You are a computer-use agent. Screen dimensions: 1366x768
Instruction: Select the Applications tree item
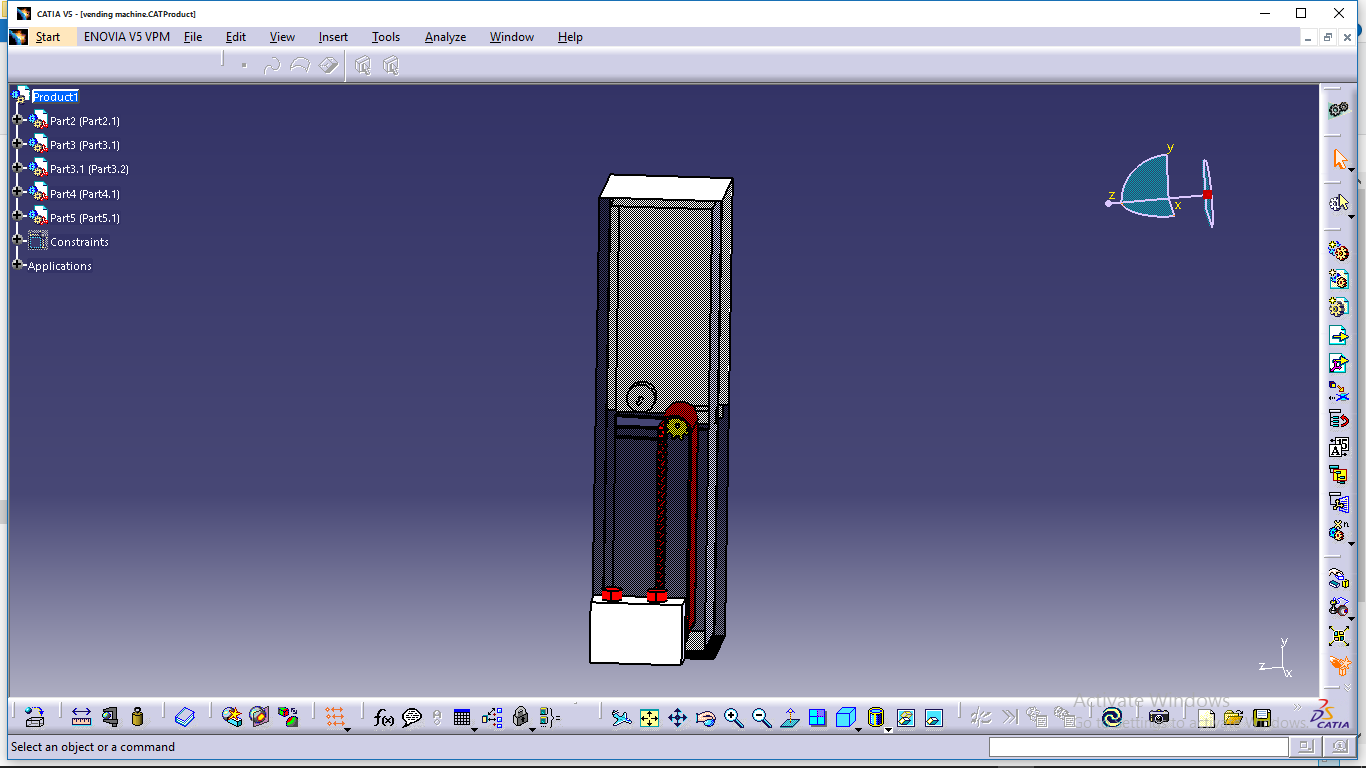[x=60, y=266]
